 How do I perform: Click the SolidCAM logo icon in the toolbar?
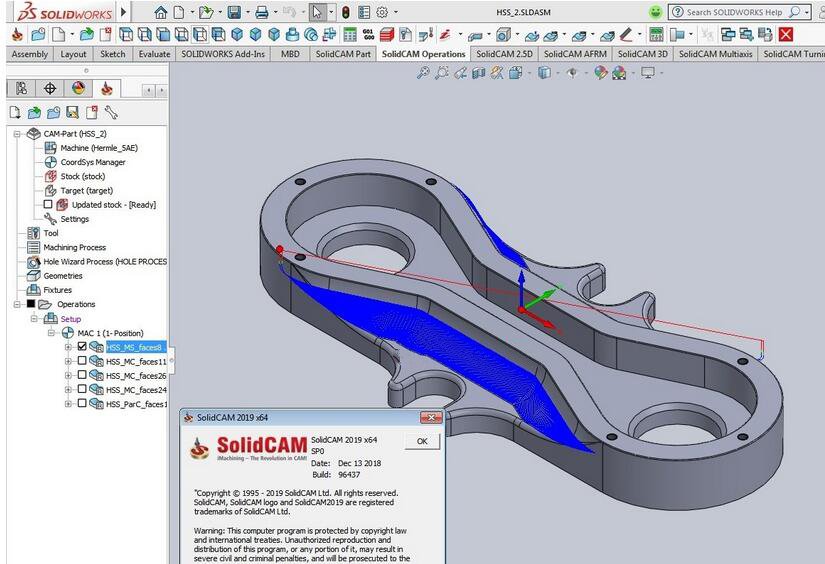coord(17,35)
